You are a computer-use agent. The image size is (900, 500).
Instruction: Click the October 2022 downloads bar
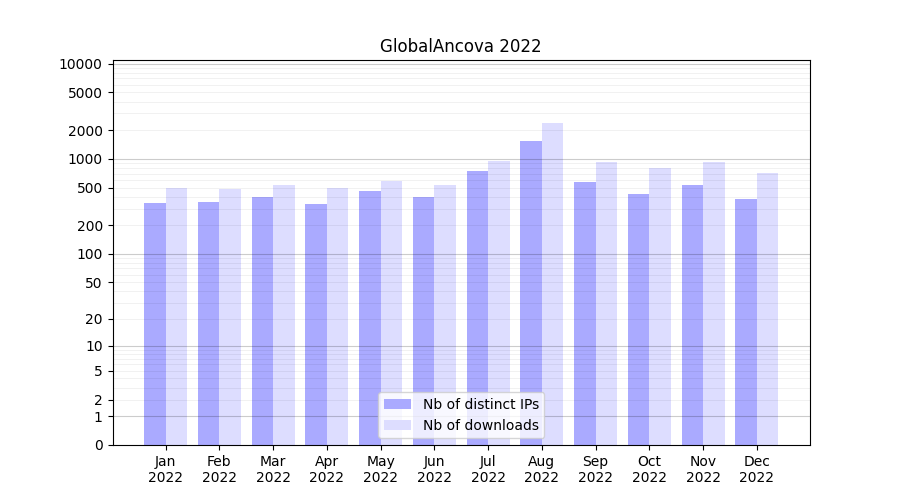pos(660,306)
